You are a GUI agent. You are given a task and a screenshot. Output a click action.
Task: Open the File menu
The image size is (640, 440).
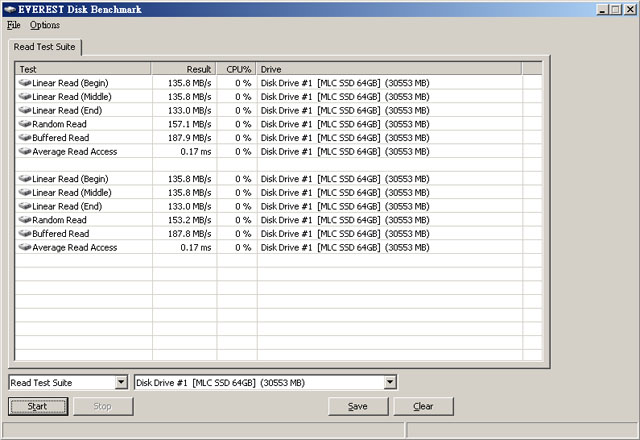13,25
